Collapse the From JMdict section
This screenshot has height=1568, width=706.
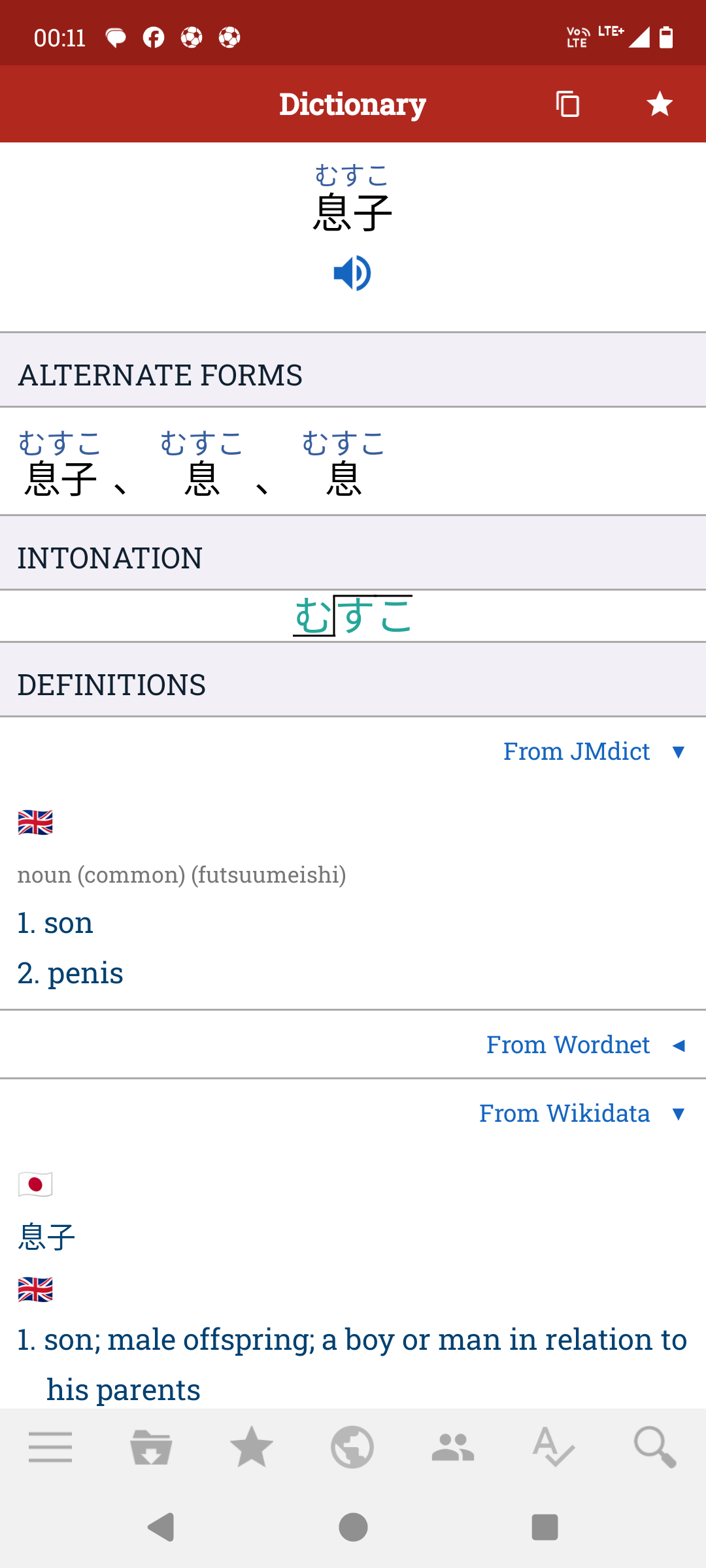tap(594, 751)
